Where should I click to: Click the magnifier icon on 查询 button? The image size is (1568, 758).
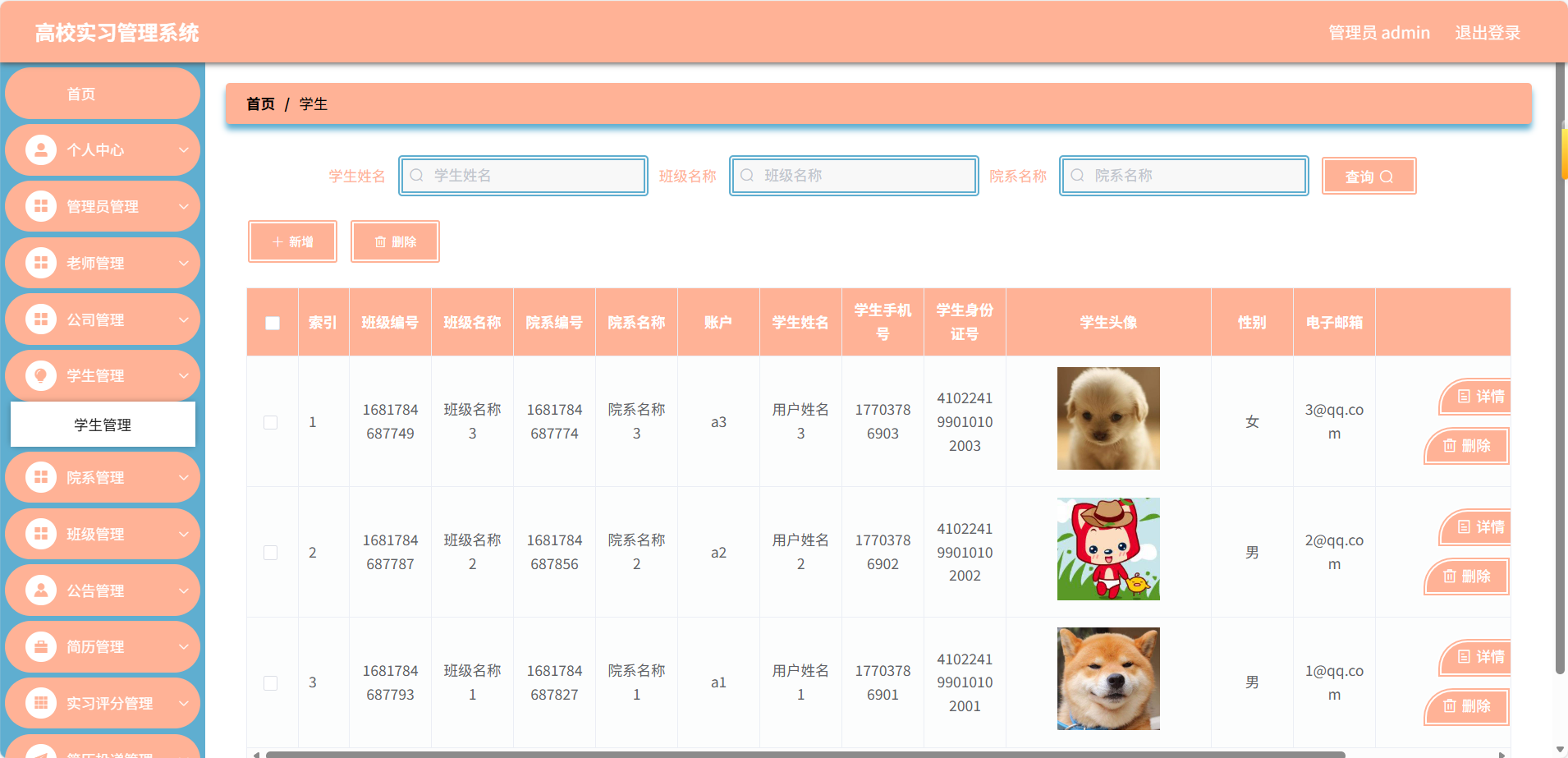click(x=1387, y=177)
